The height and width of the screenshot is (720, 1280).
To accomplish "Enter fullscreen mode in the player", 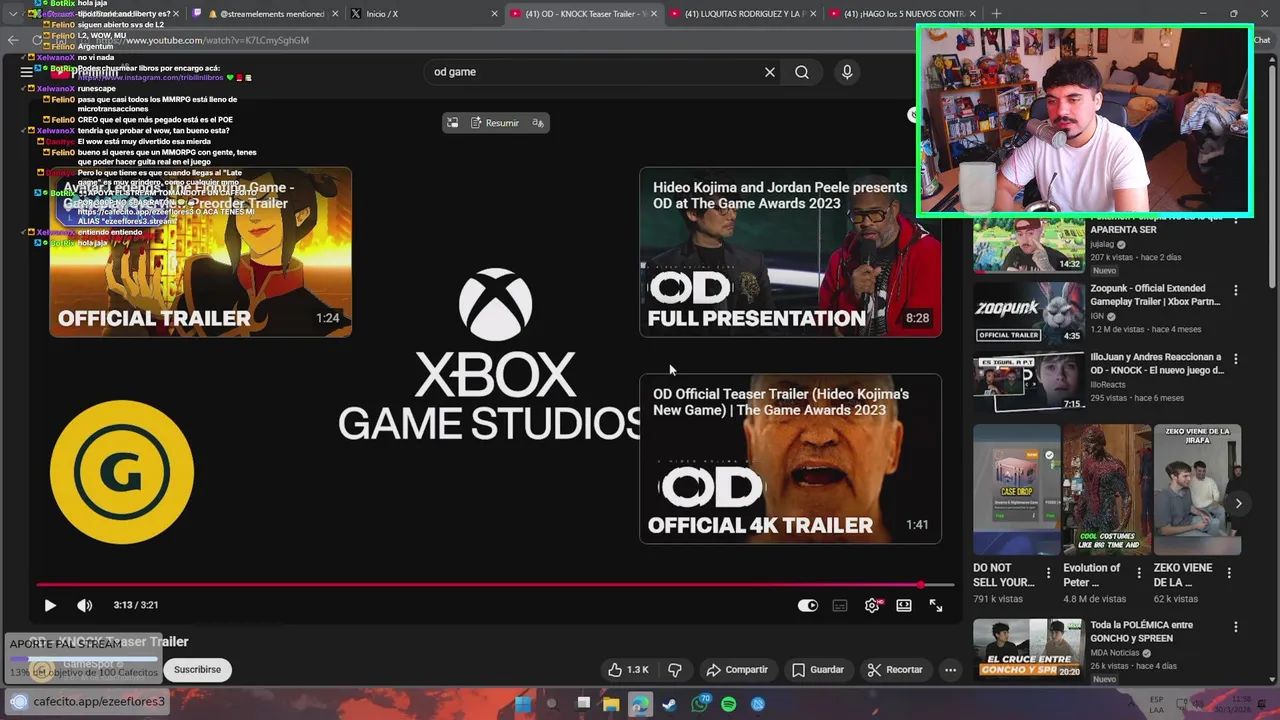I will 936,605.
